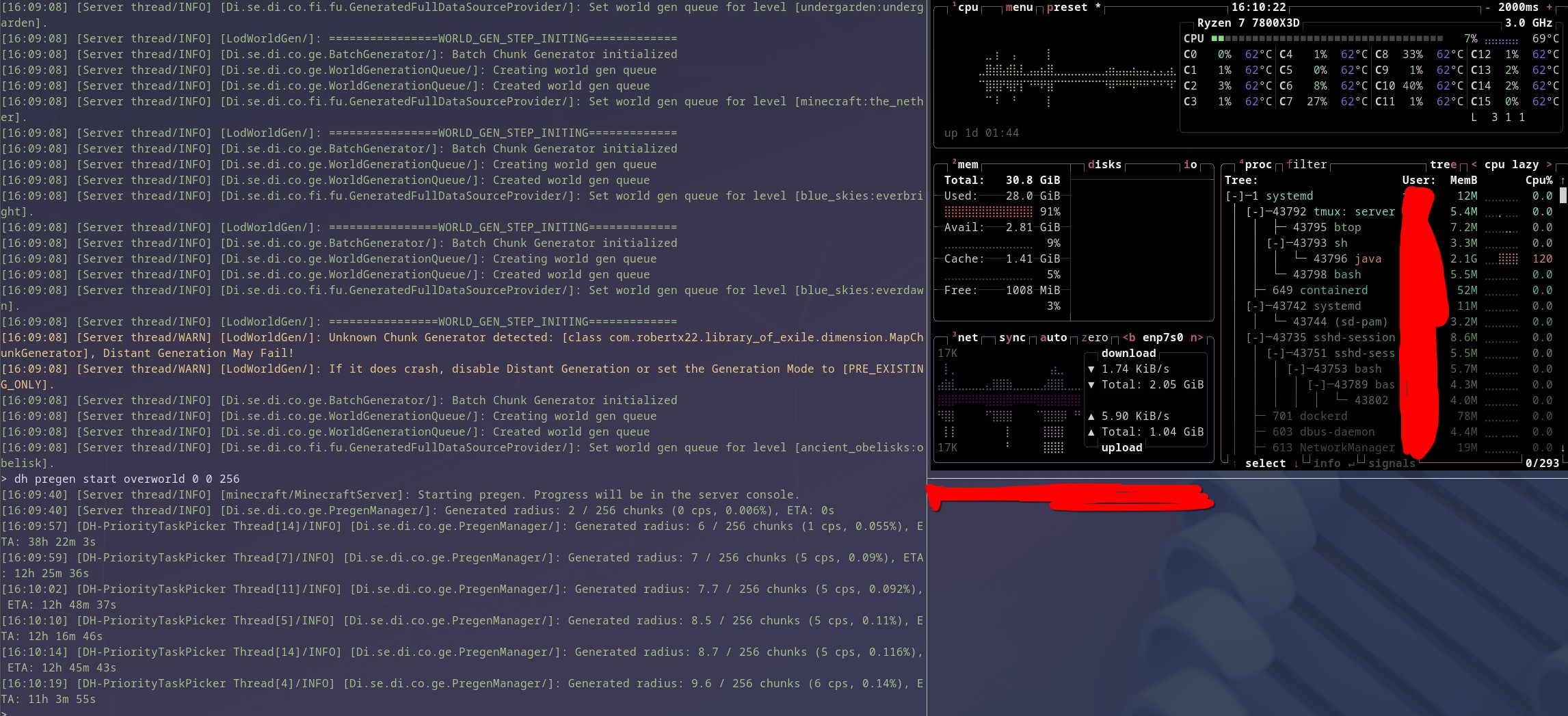The height and width of the screenshot is (716, 1568).
Task: Cycle the btop preset option
Action: coord(1074,7)
